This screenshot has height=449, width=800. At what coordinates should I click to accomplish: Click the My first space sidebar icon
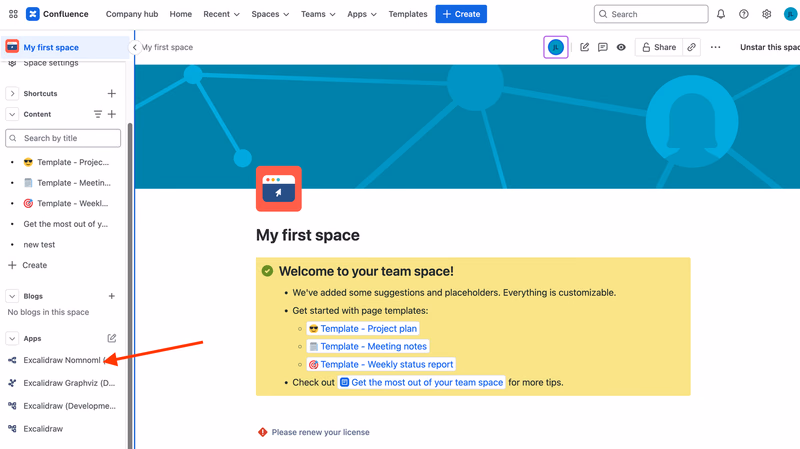tap(12, 47)
